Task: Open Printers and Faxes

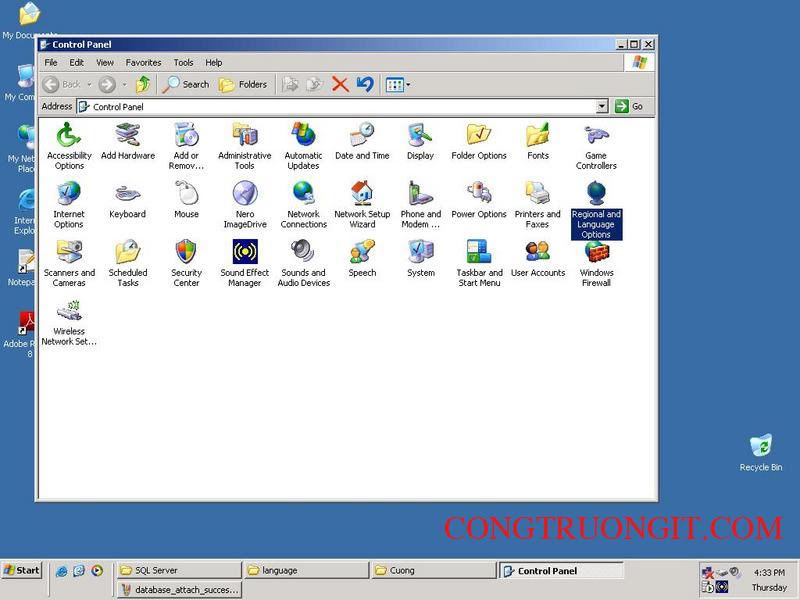Action: [x=538, y=204]
